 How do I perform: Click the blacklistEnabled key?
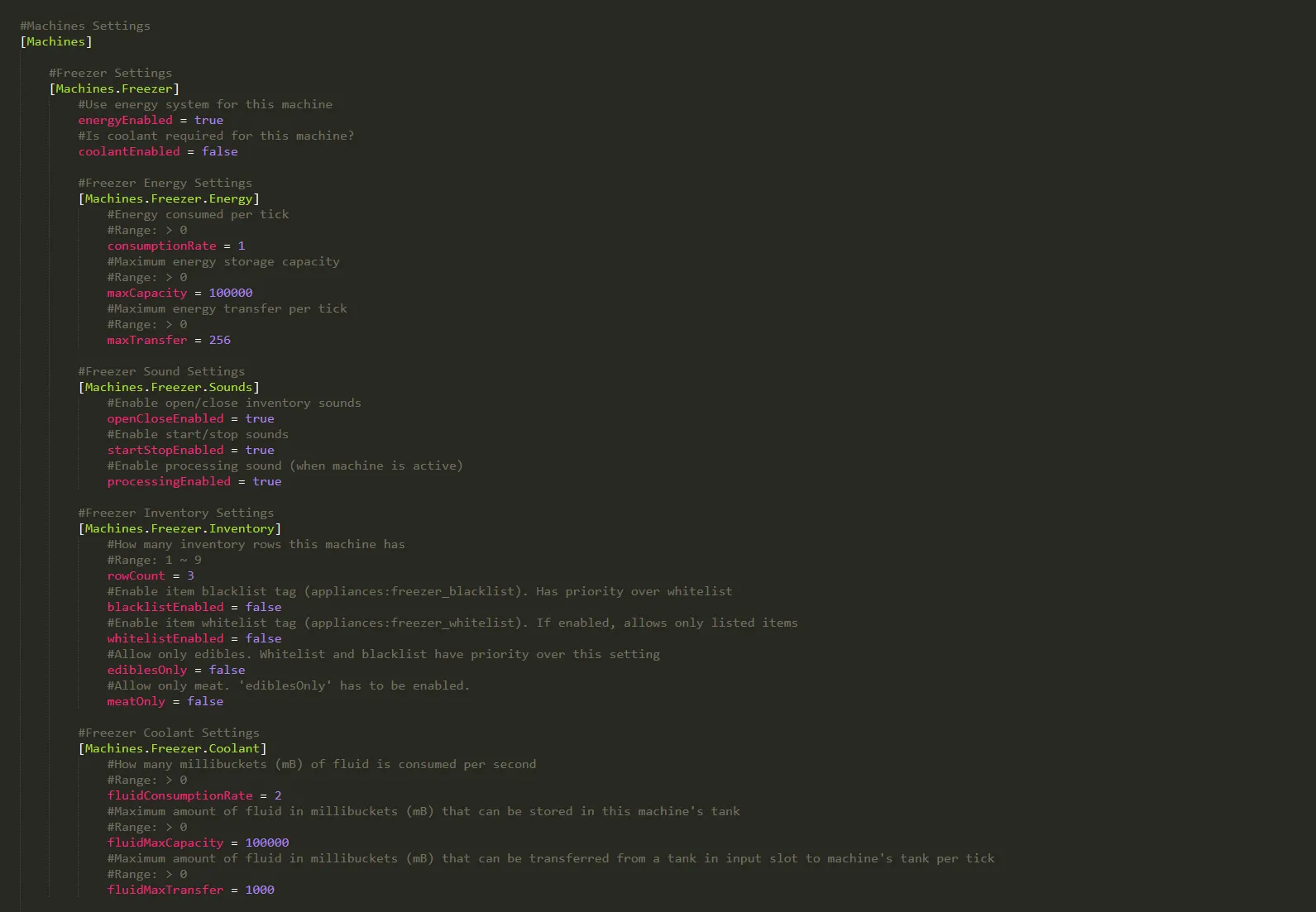pos(165,607)
